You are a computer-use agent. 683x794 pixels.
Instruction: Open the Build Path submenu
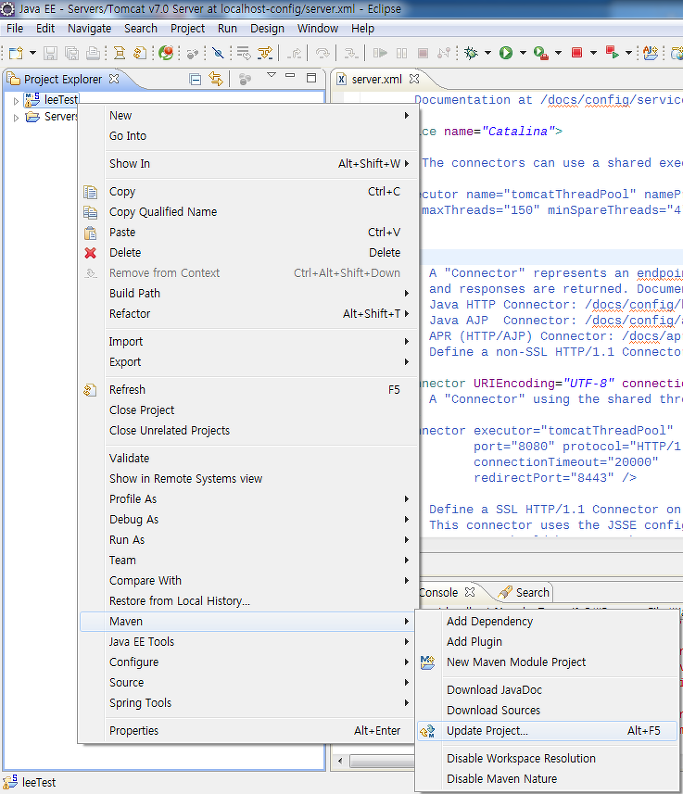248,294
